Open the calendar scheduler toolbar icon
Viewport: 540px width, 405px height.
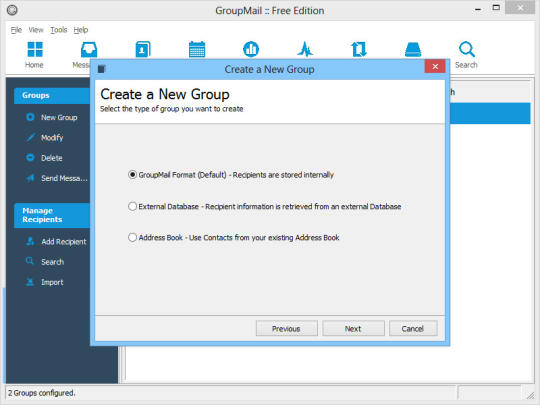197,49
